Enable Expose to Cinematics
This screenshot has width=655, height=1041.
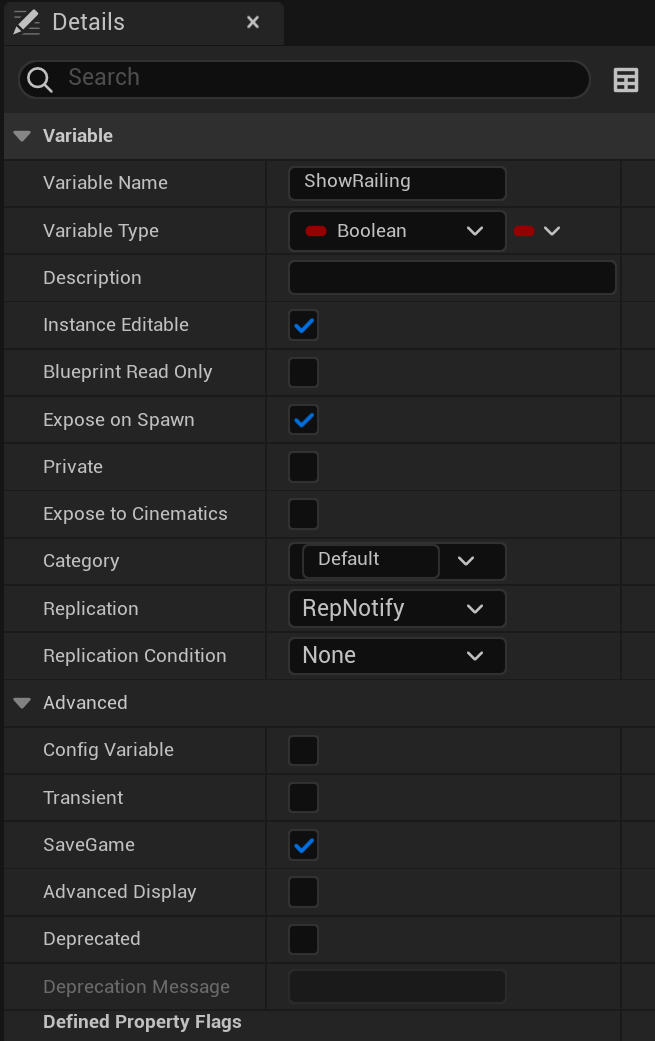click(x=304, y=514)
